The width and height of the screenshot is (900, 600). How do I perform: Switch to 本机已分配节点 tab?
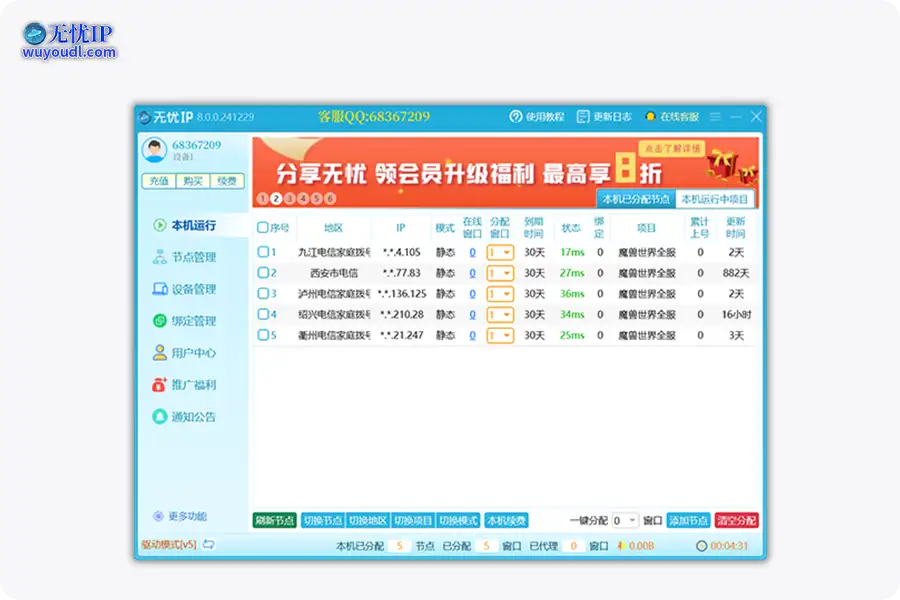pos(636,199)
